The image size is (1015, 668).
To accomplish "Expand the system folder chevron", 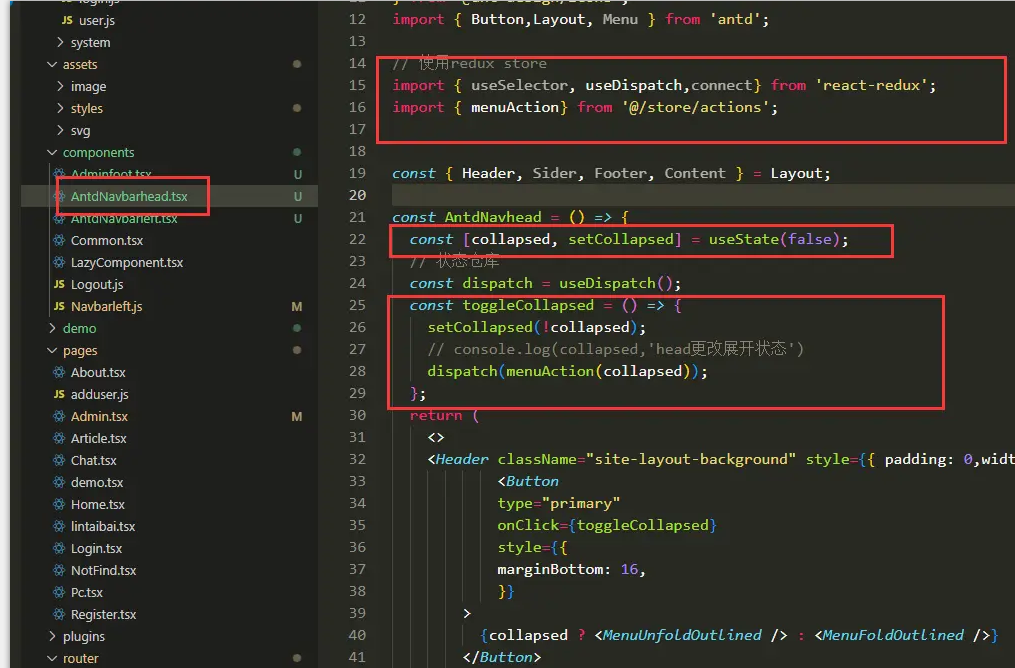I will click(60, 43).
